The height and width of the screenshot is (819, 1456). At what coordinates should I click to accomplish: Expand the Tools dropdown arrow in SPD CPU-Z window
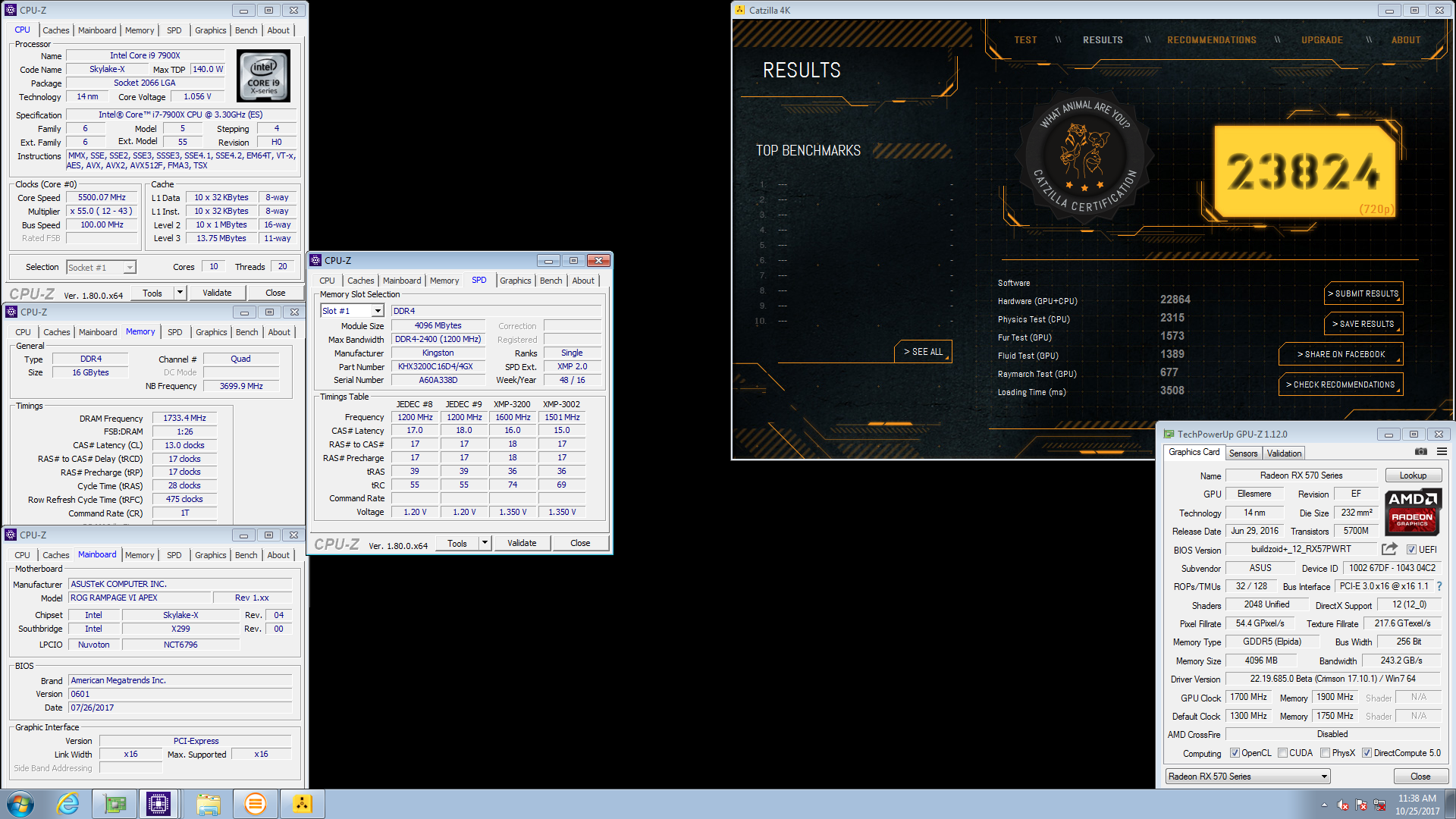tap(485, 543)
